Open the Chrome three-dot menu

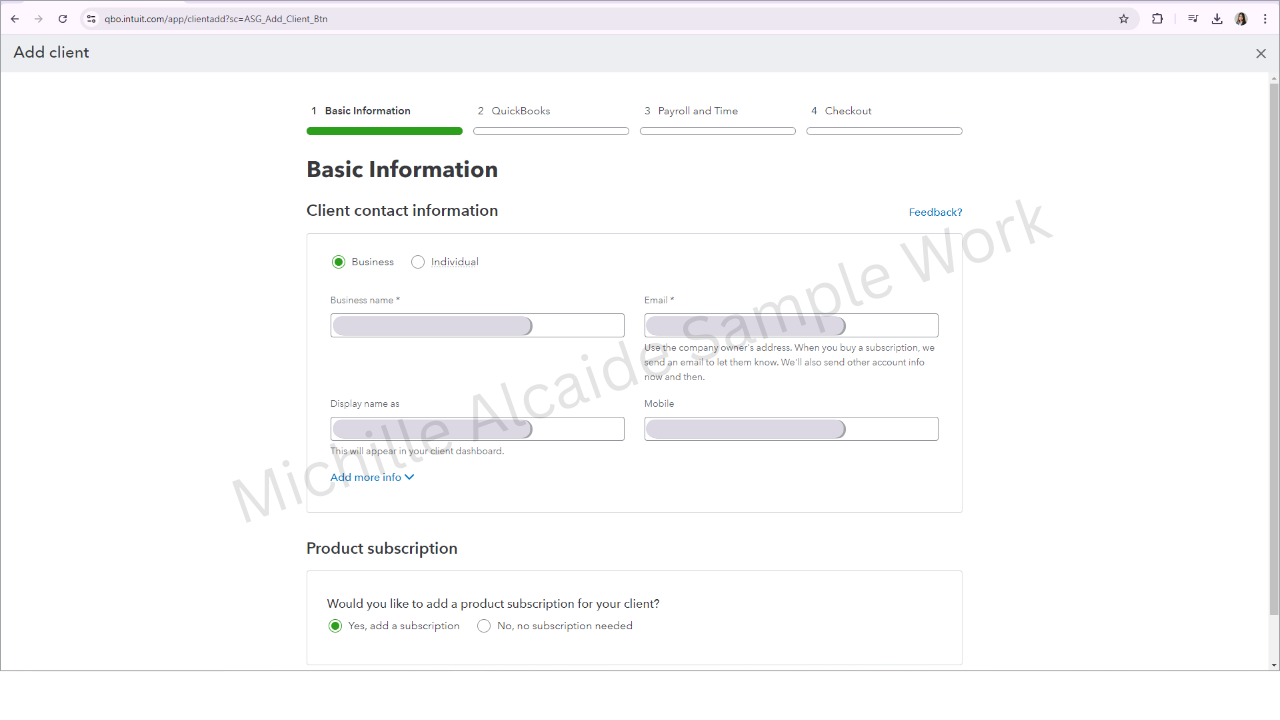pyautogui.click(x=1265, y=19)
